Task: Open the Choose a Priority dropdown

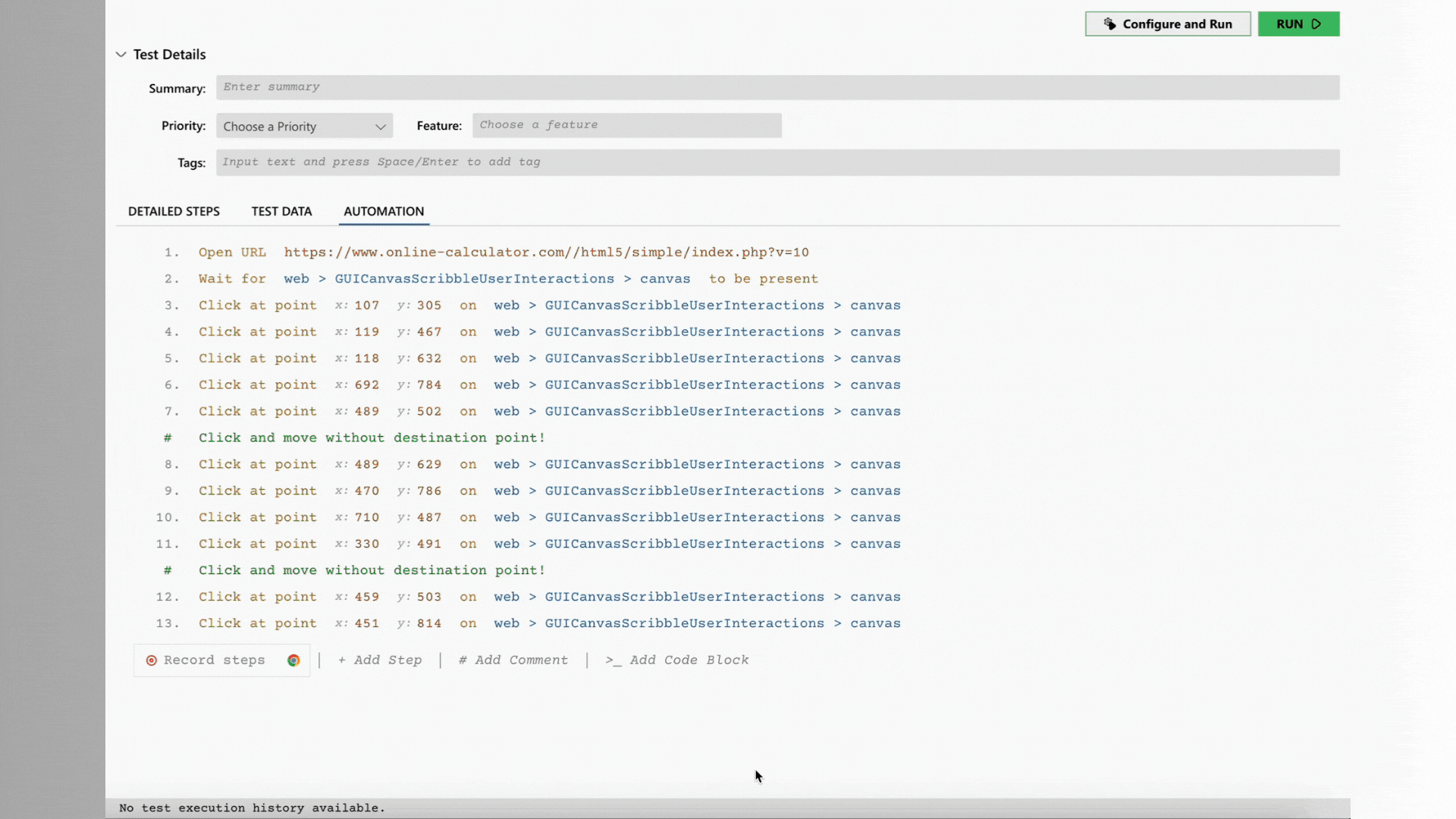Action: [x=303, y=126]
